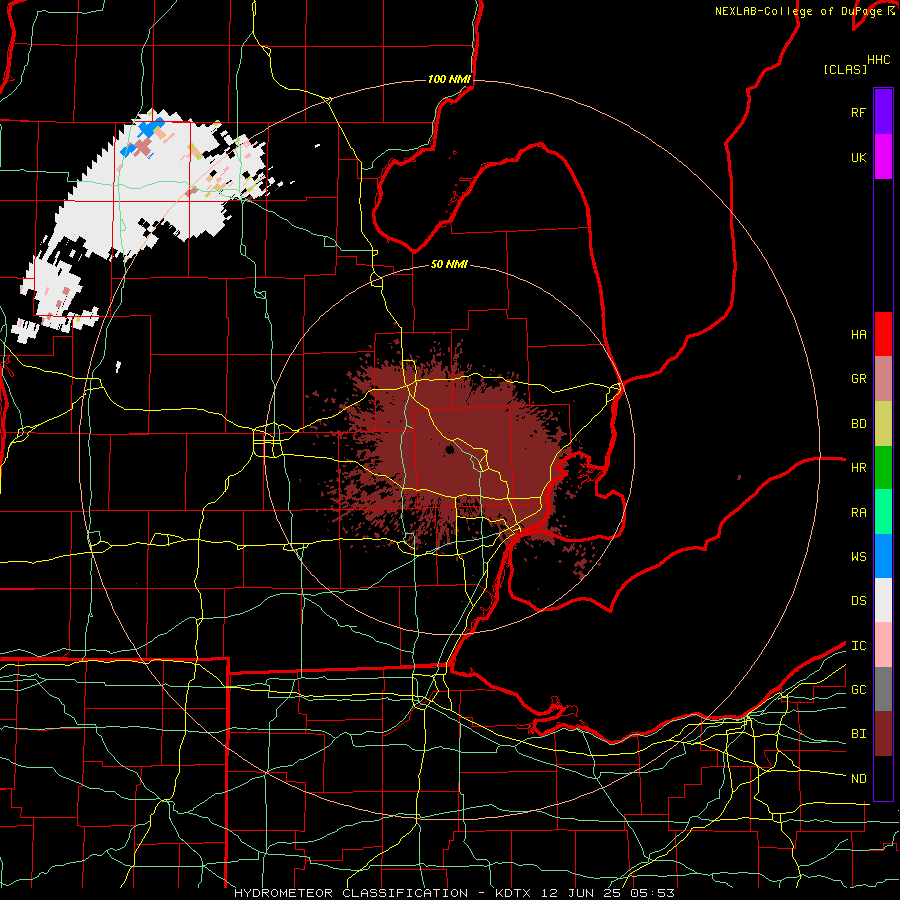900x900 pixels.
Task: Select the HA legend label
Action: [858, 335]
